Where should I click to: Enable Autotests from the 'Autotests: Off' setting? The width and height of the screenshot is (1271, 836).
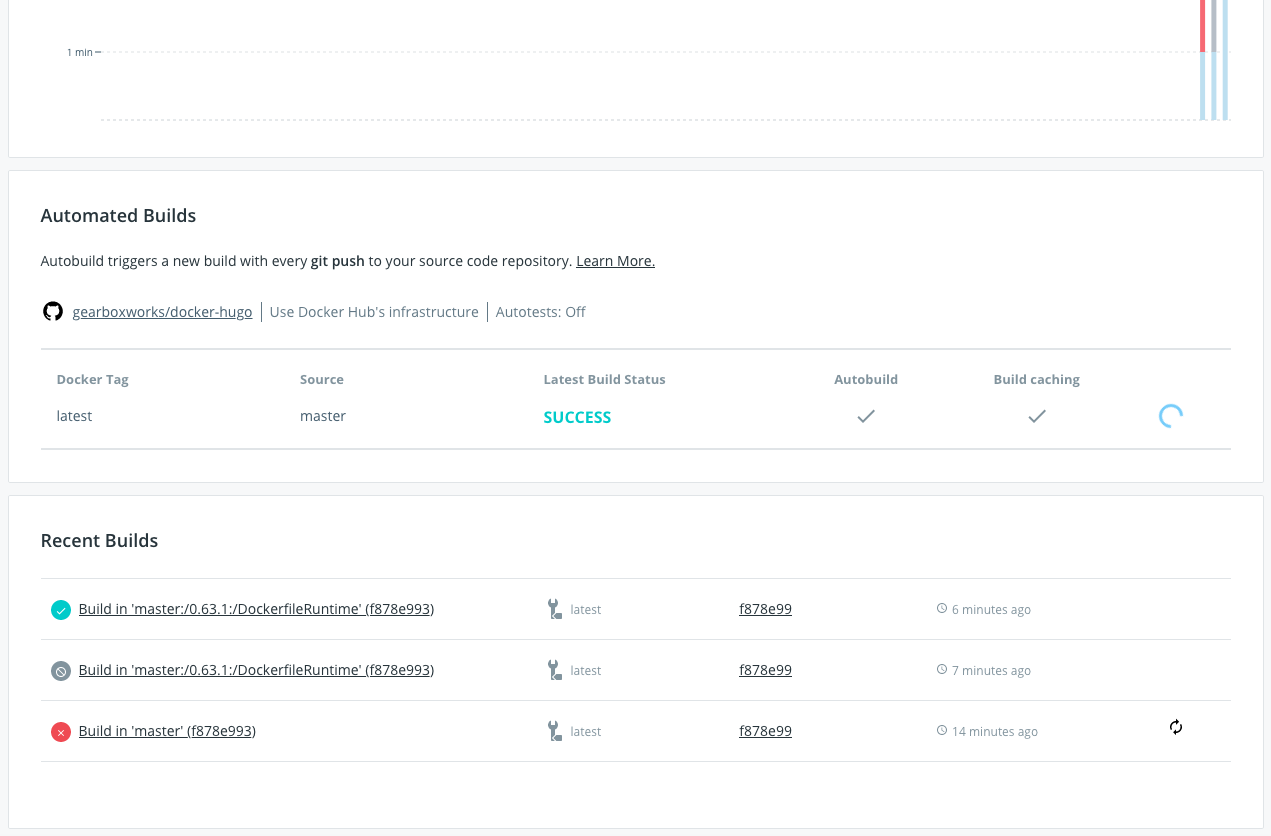click(541, 311)
